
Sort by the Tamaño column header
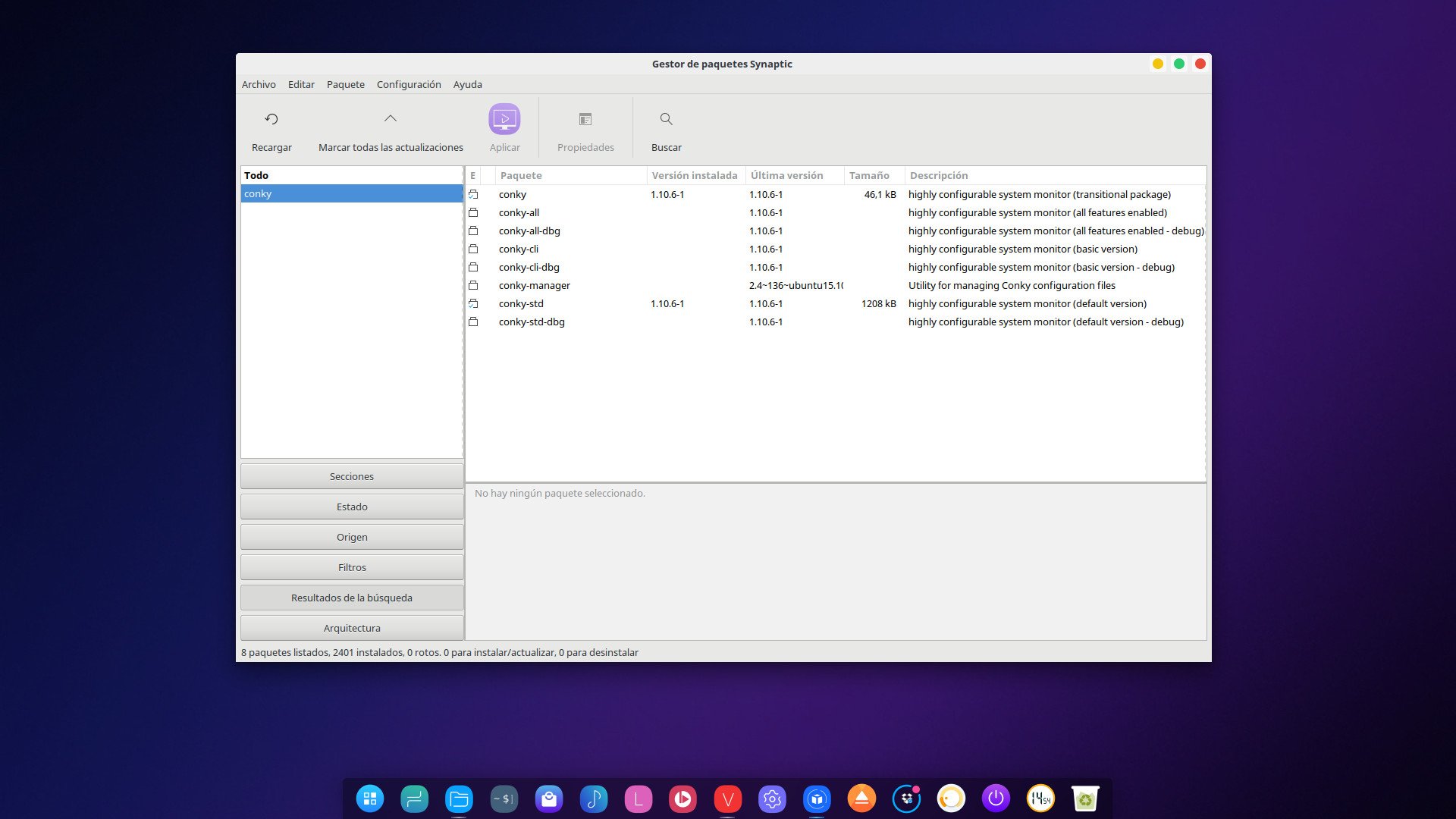pos(874,175)
